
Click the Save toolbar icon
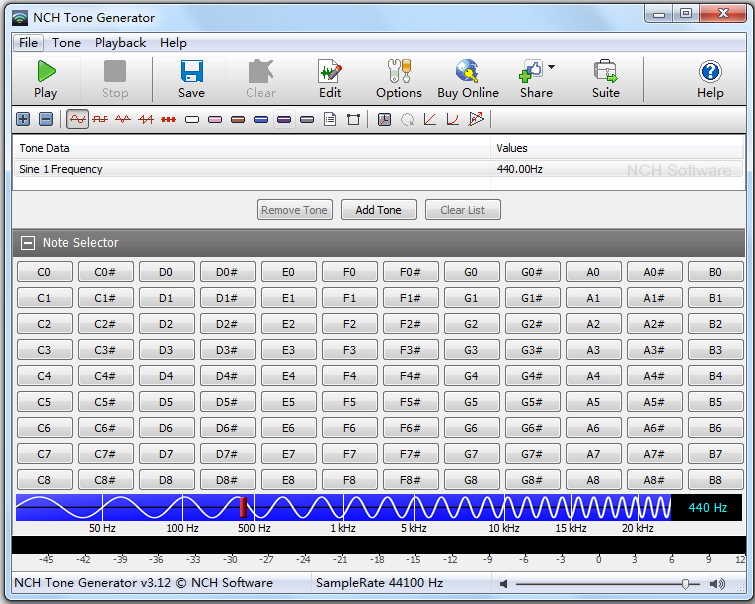coord(191,79)
